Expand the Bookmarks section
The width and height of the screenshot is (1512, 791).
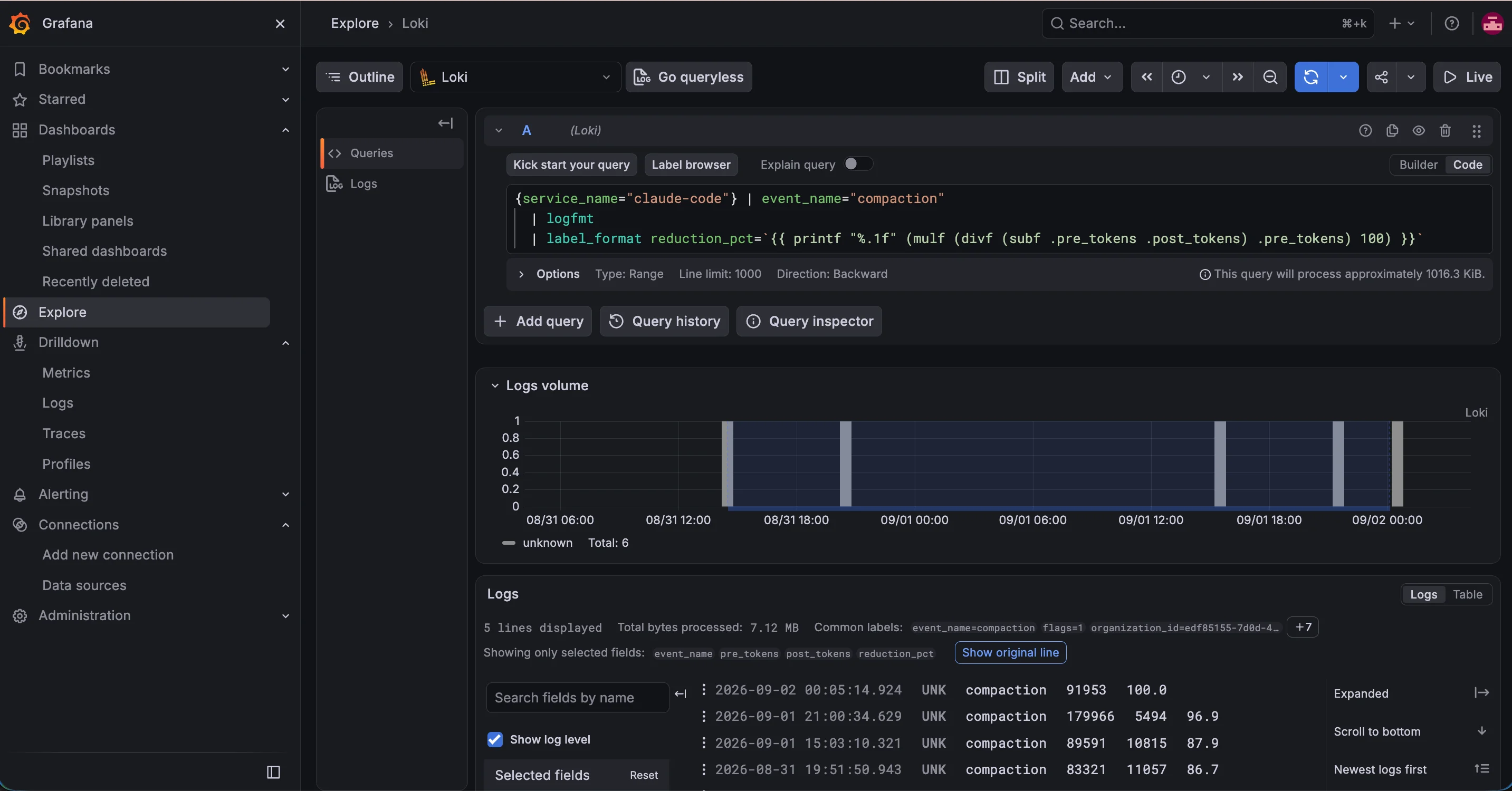point(285,69)
